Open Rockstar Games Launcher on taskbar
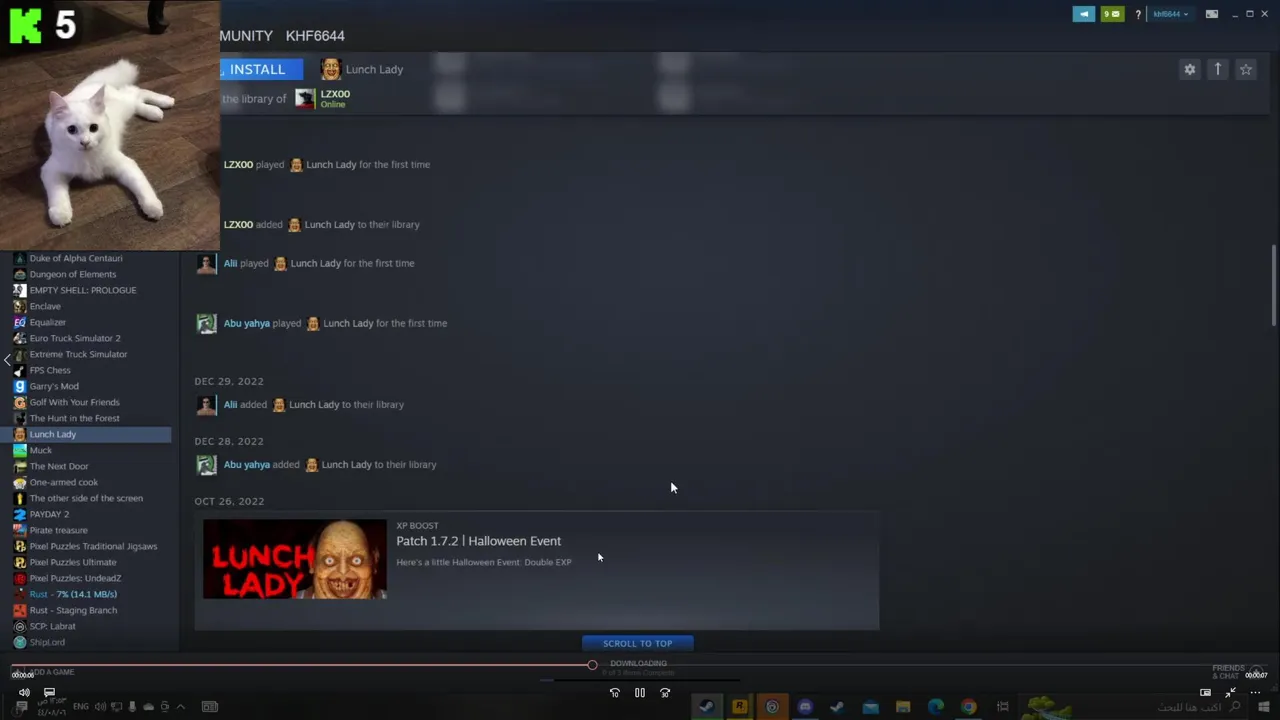This screenshot has height=720, width=1280. tap(740, 707)
